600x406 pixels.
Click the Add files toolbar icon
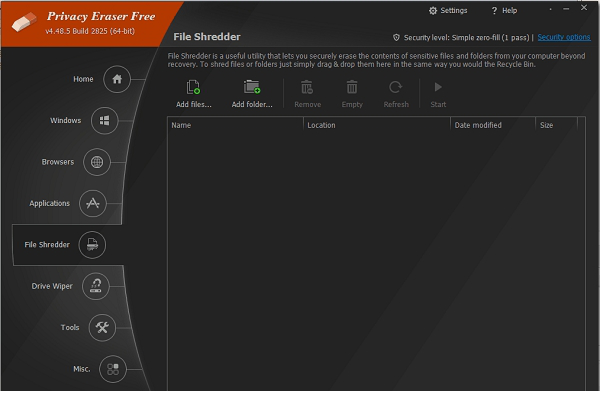[x=193, y=87]
